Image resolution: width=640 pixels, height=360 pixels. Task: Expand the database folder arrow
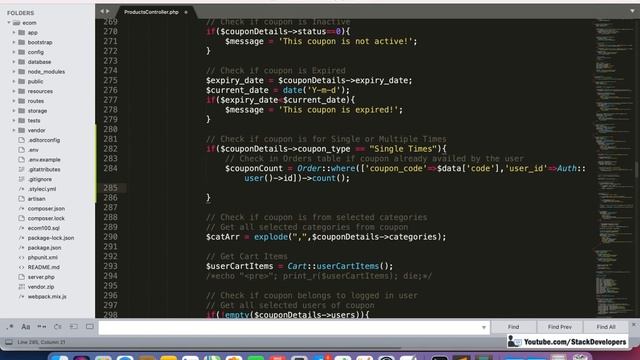coord(13,62)
